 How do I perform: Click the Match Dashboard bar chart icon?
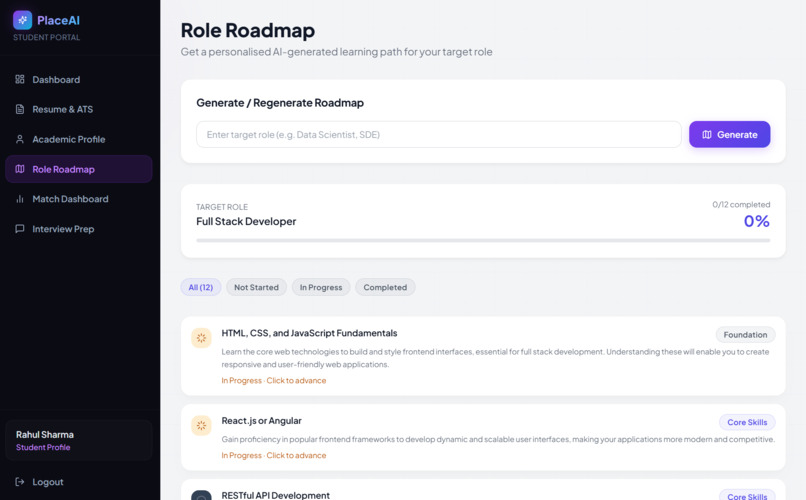click(20, 199)
